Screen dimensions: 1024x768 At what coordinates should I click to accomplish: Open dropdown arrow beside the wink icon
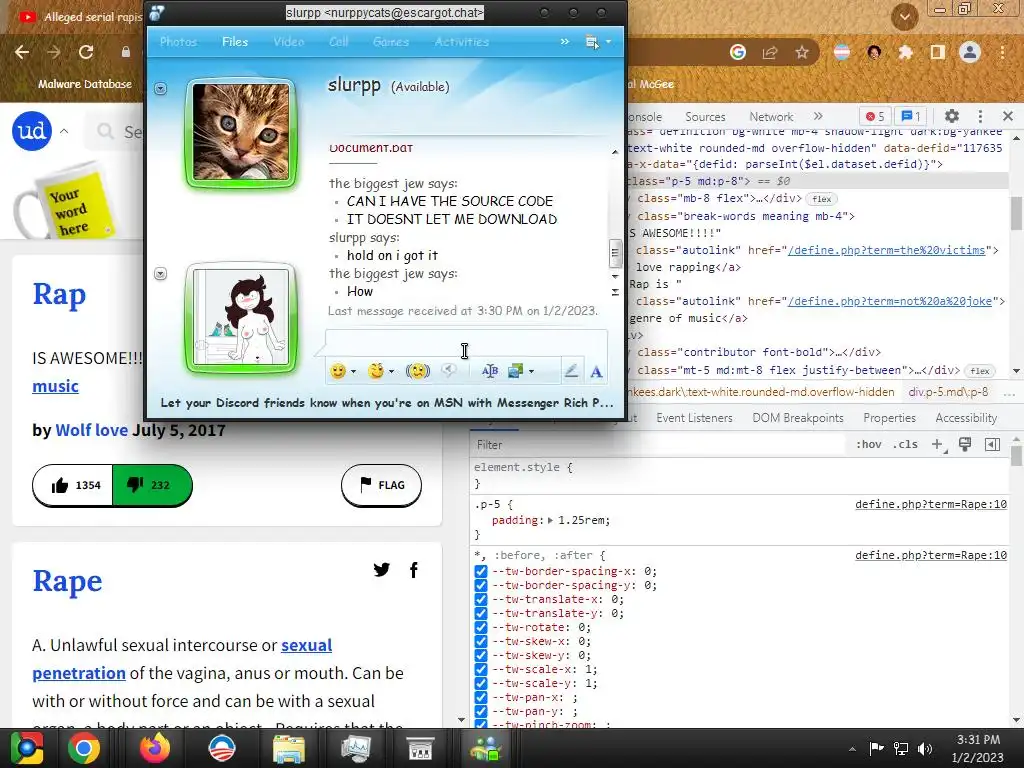coord(391,372)
